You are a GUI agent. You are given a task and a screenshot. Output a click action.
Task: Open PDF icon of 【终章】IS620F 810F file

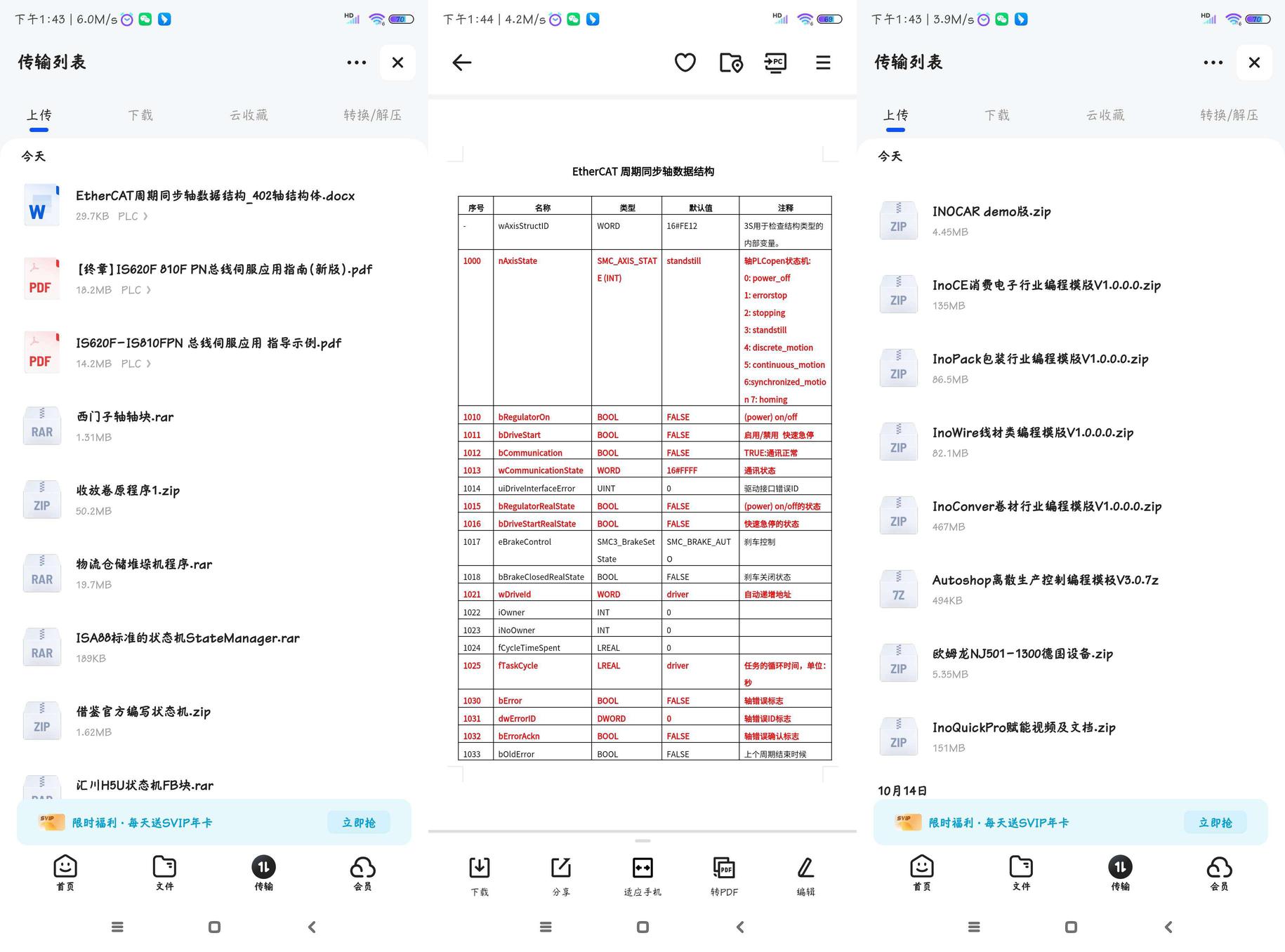(x=41, y=279)
